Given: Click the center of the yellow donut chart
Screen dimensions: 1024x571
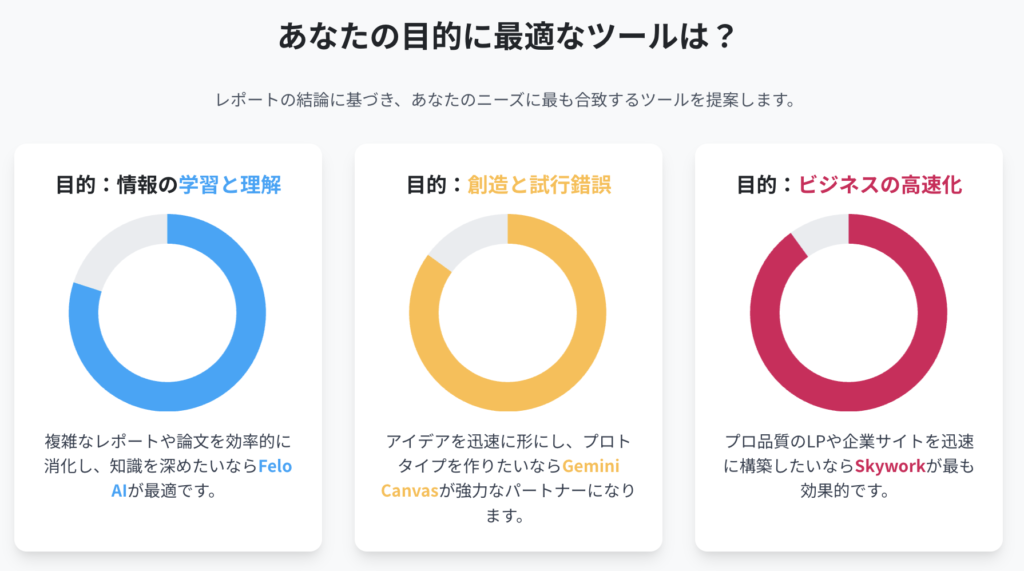Looking at the screenshot, I should point(507,312).
